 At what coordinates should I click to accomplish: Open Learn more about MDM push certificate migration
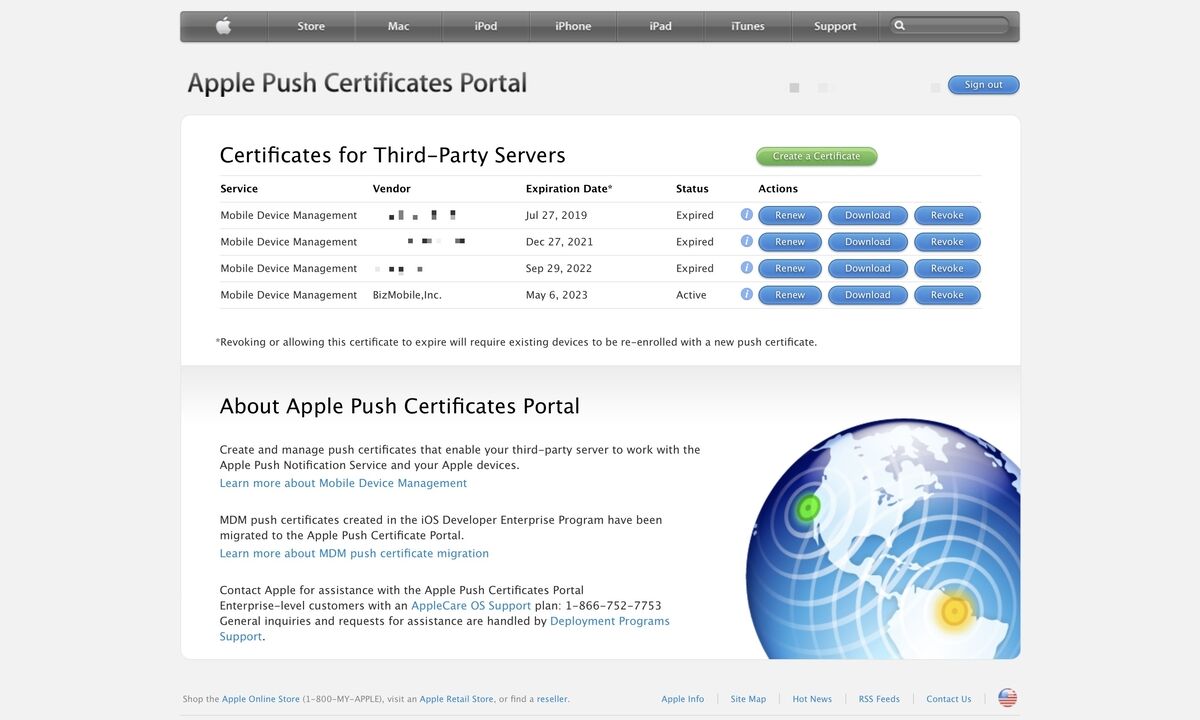point(354,553)
